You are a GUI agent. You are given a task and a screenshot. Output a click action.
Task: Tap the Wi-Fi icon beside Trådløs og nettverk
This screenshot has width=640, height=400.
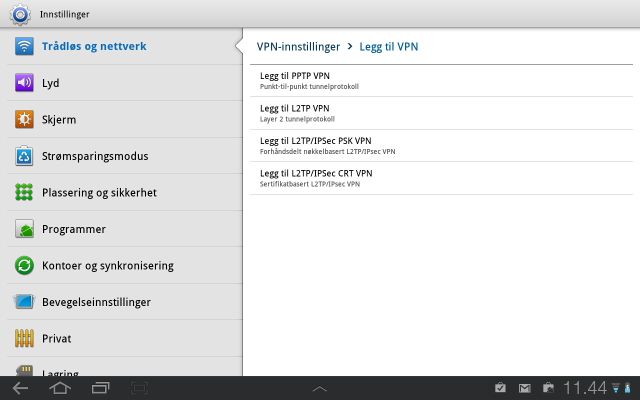click(25, 47)
